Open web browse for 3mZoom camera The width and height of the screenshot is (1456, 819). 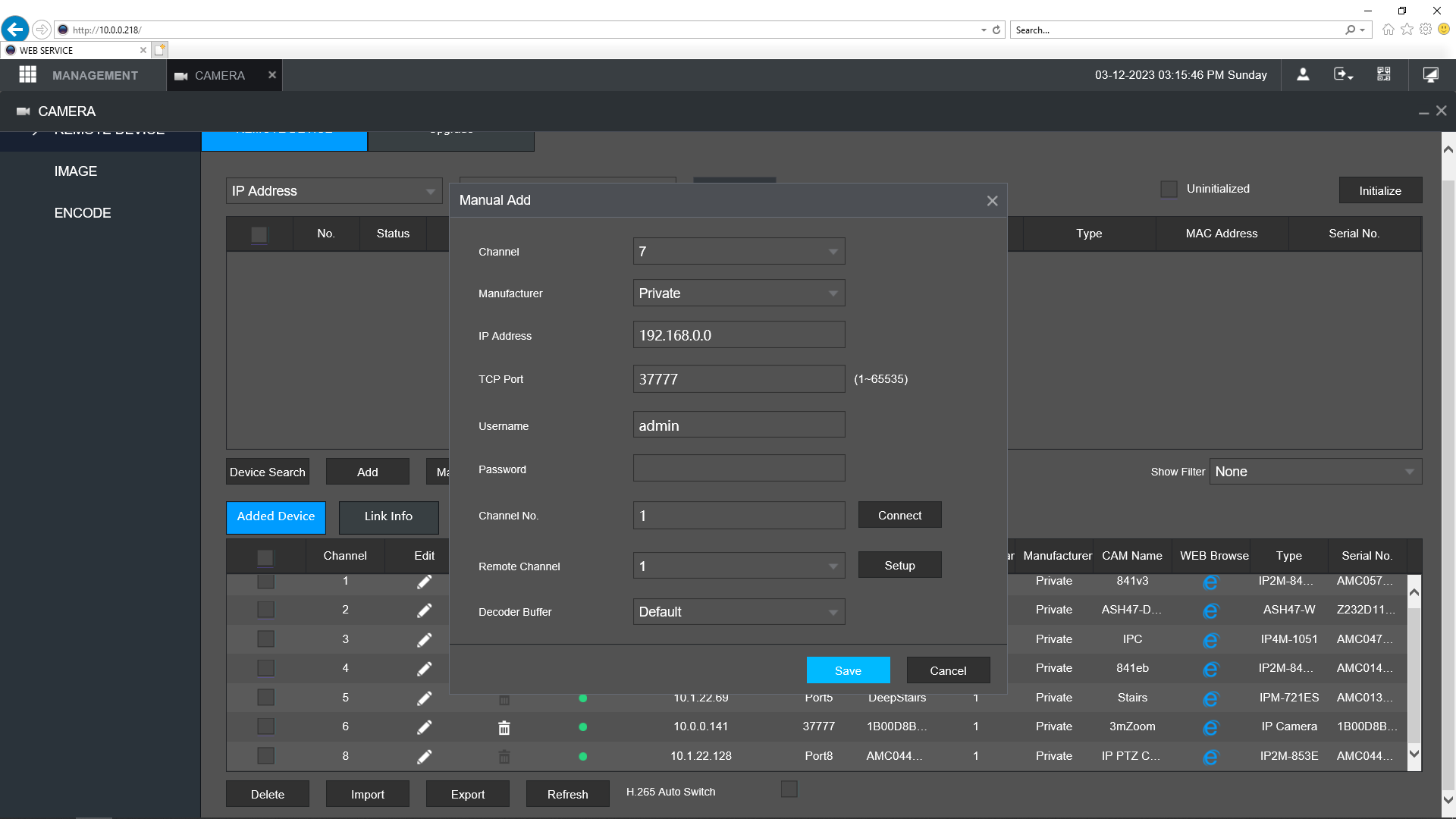1210,727
